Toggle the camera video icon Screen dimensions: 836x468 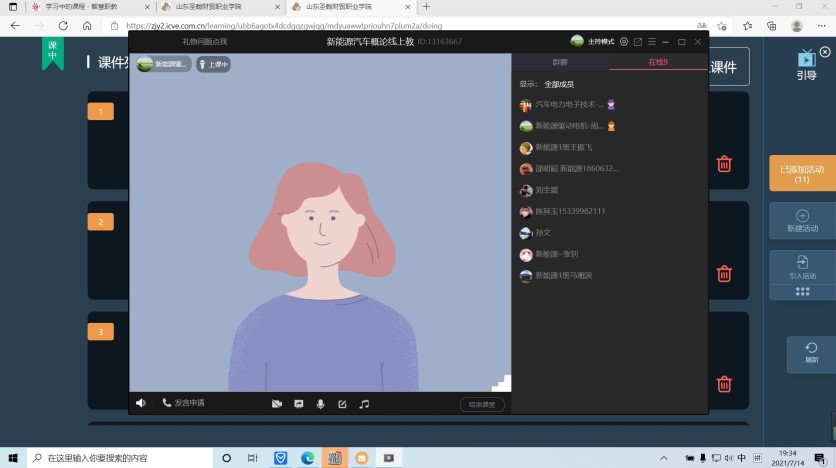coord(277,404)
